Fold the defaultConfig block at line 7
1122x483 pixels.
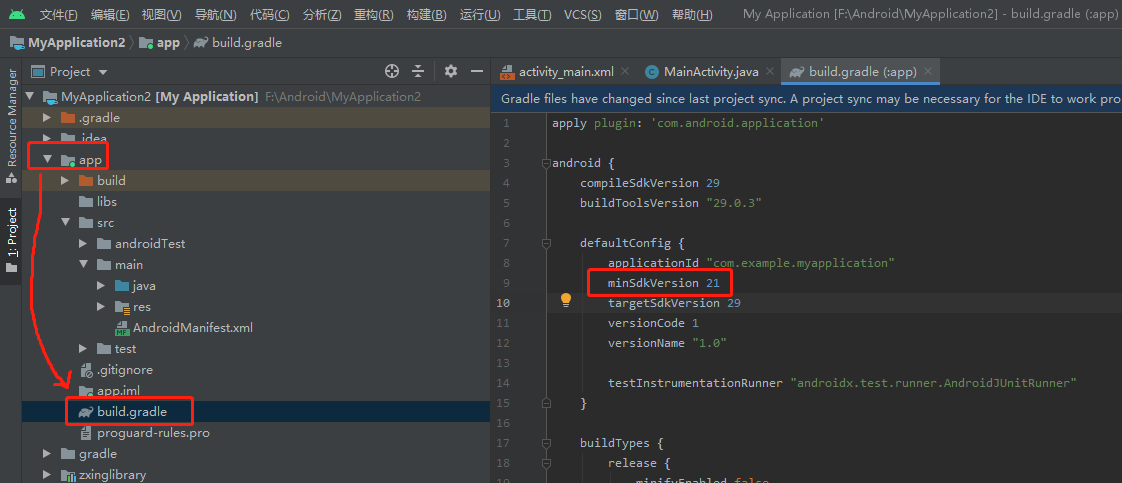click(x=546, y=243)
